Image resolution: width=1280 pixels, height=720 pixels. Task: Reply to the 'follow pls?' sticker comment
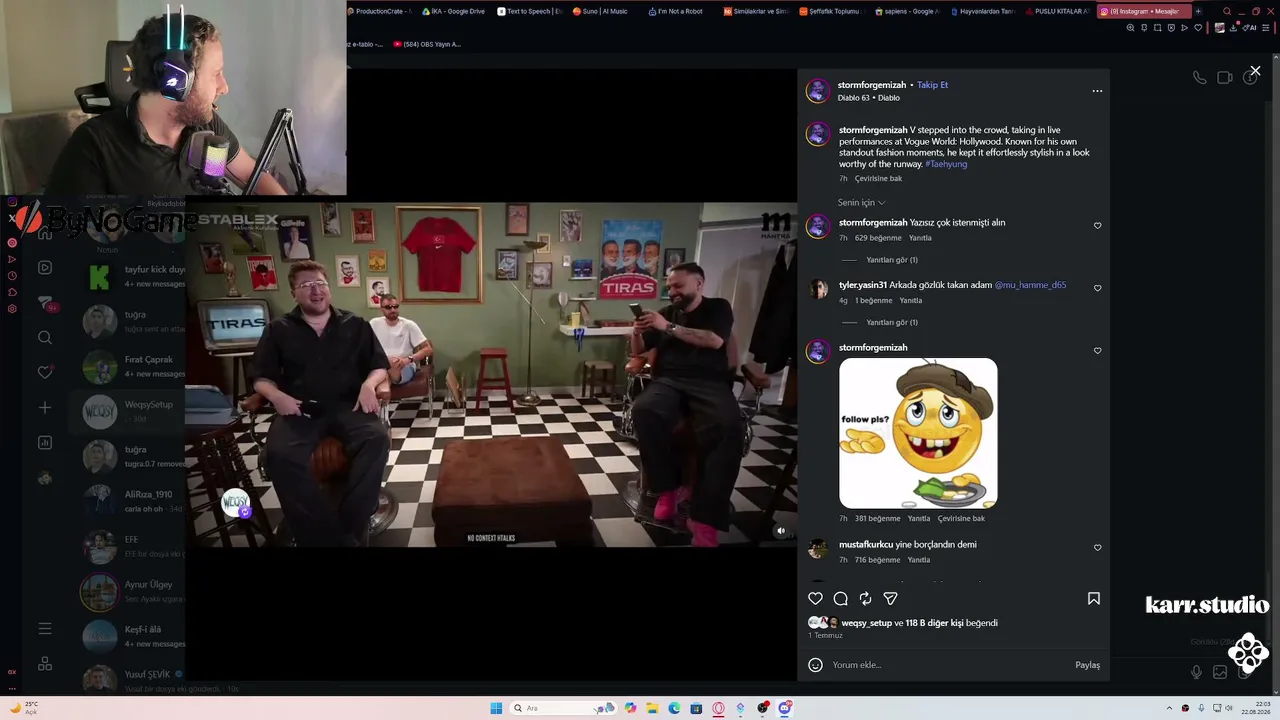coord(919,519)
